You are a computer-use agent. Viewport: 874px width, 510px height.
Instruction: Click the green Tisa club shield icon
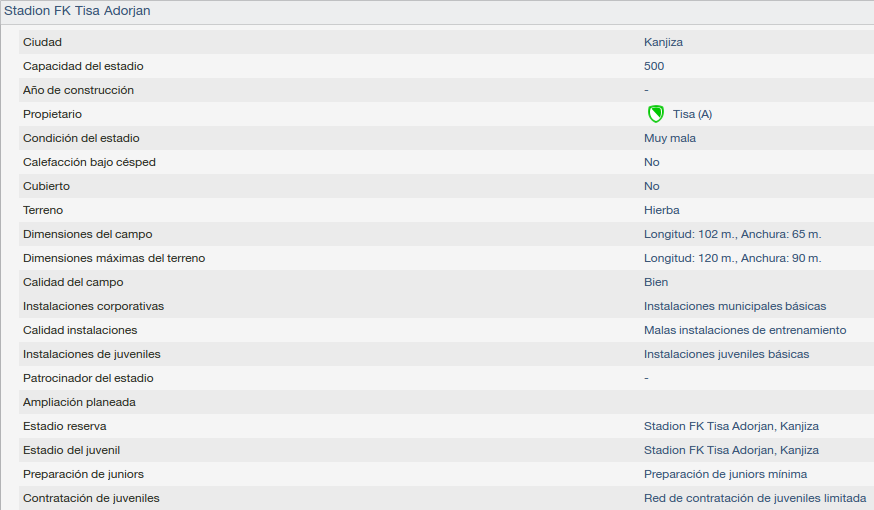[656, 114]
